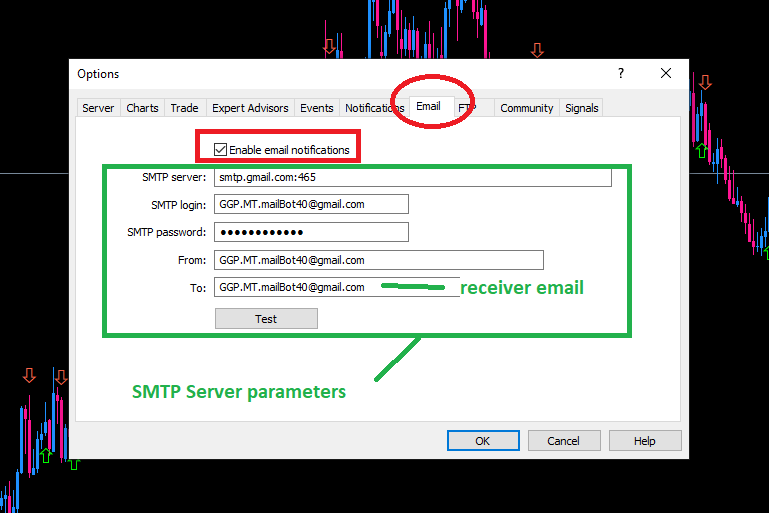Select the Trade tab
Image resolution: width=769 pixels, height=513 pixels.
click(x=184, y=108)
